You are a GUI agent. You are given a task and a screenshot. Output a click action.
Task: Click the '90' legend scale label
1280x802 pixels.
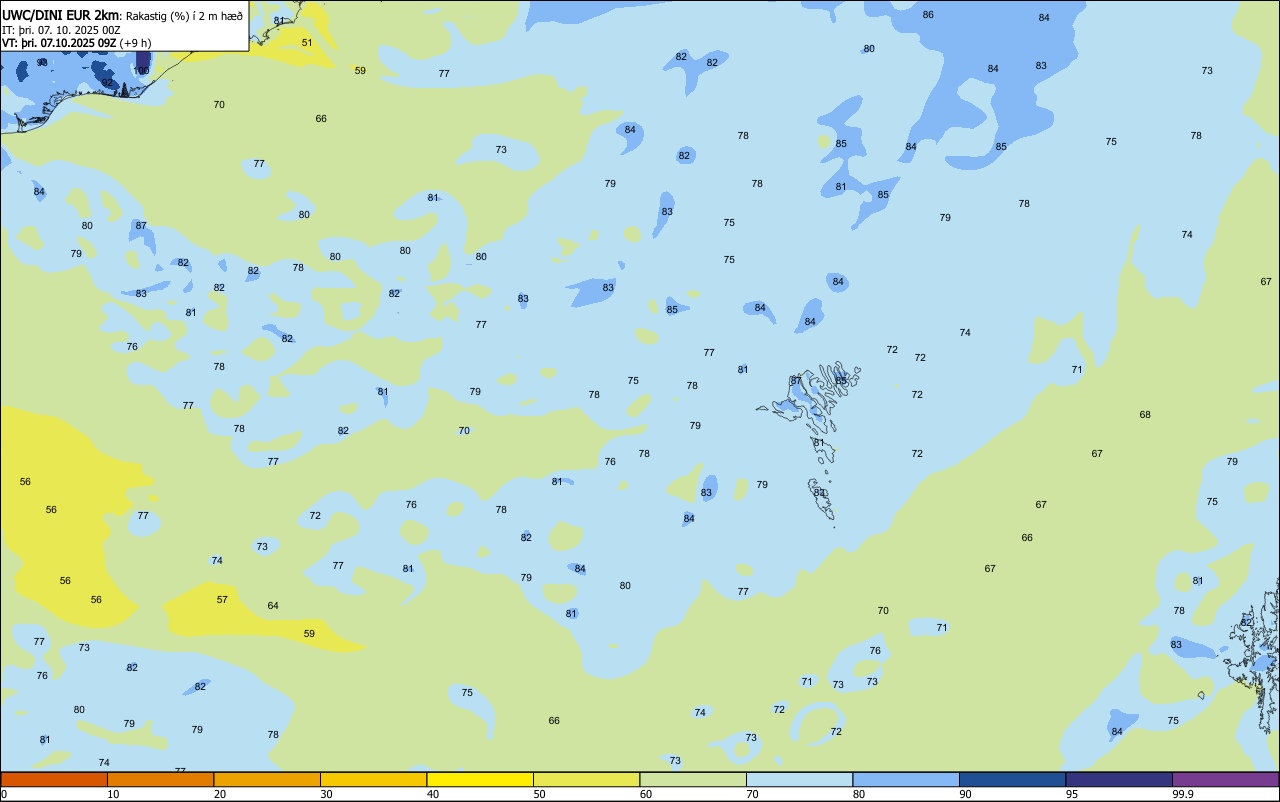pyautogui.click(x=965, y=794)
